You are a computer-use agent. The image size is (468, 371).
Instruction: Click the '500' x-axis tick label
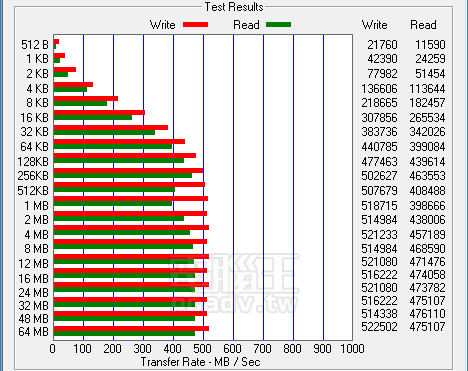202,349
